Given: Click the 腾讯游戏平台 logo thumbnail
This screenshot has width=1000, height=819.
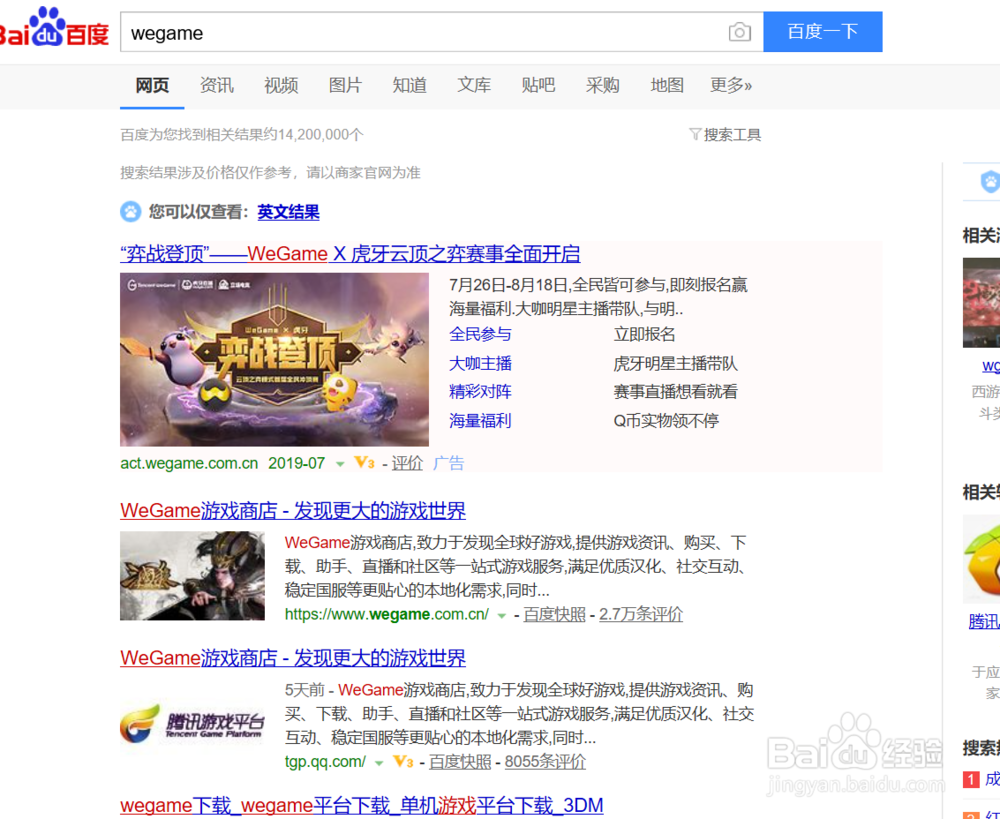Looking at the screenshot, I should (x=192, y=723).
